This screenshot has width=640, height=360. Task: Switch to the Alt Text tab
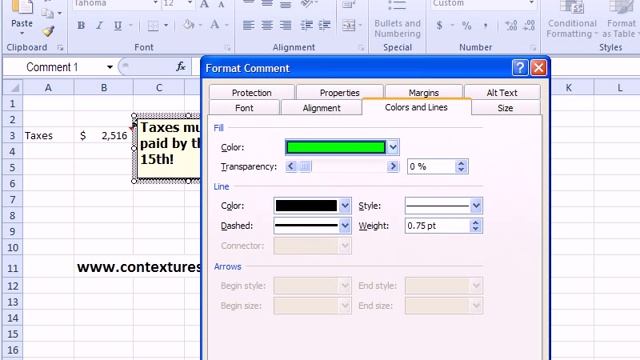502,93
